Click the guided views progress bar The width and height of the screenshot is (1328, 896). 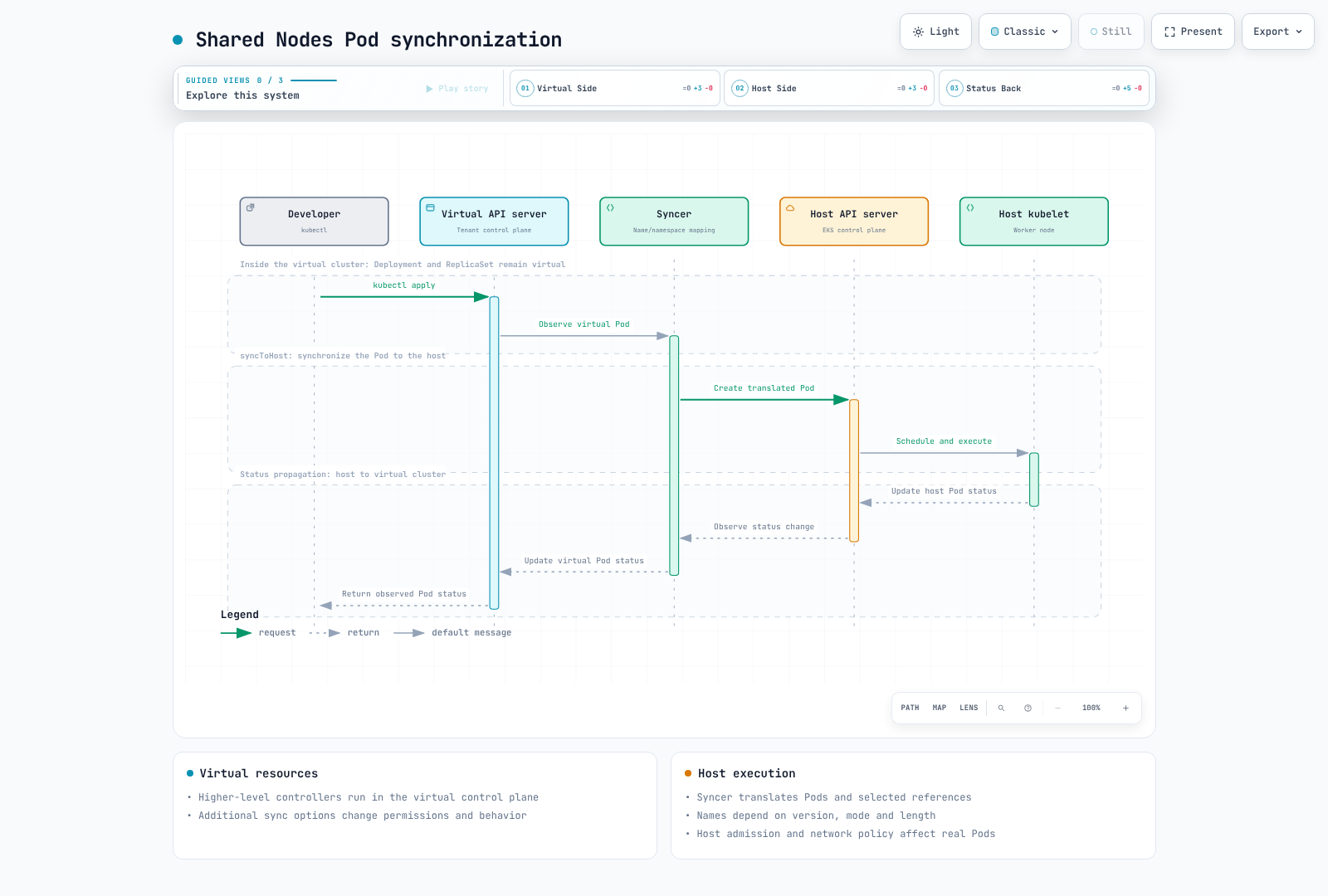tap(314, 80)
